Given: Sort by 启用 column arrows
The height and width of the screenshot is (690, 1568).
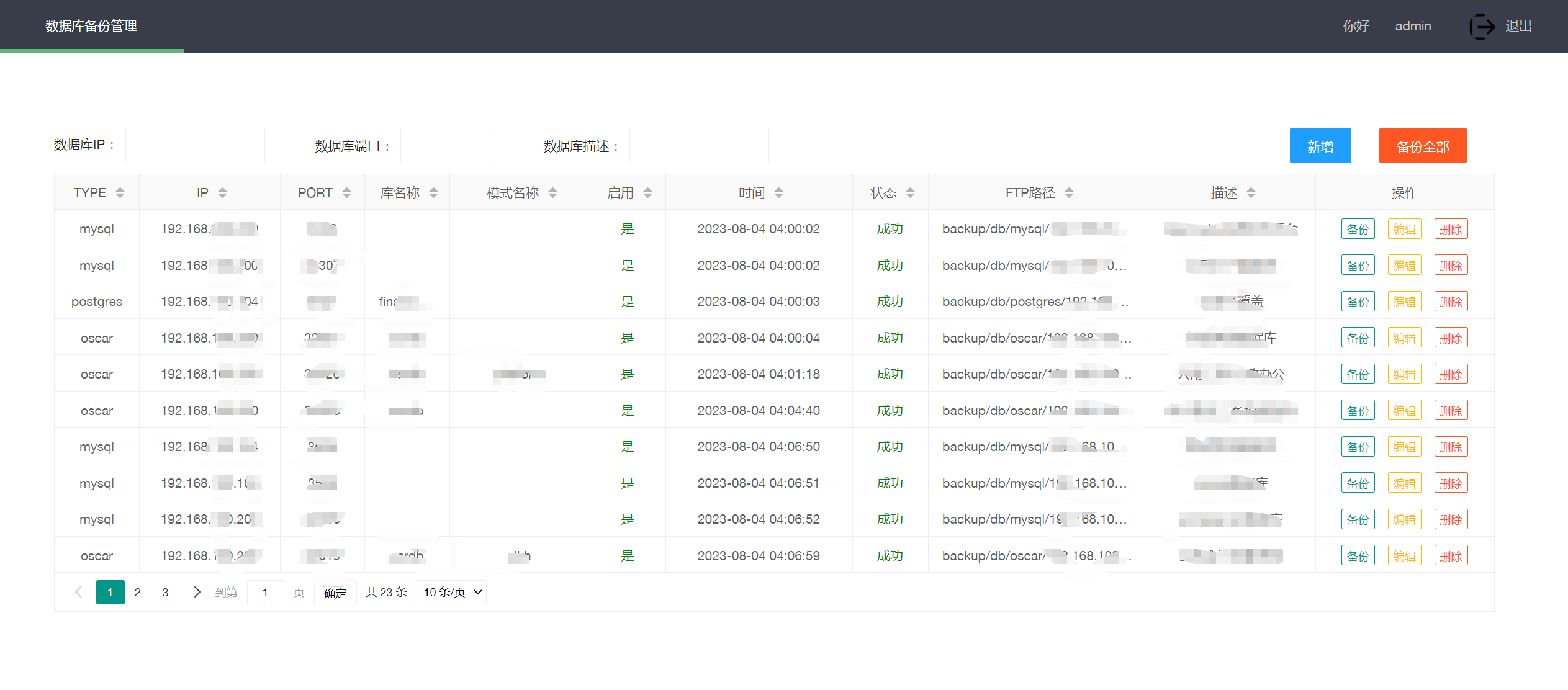Looking at the screenshot, I should point(648,193).
